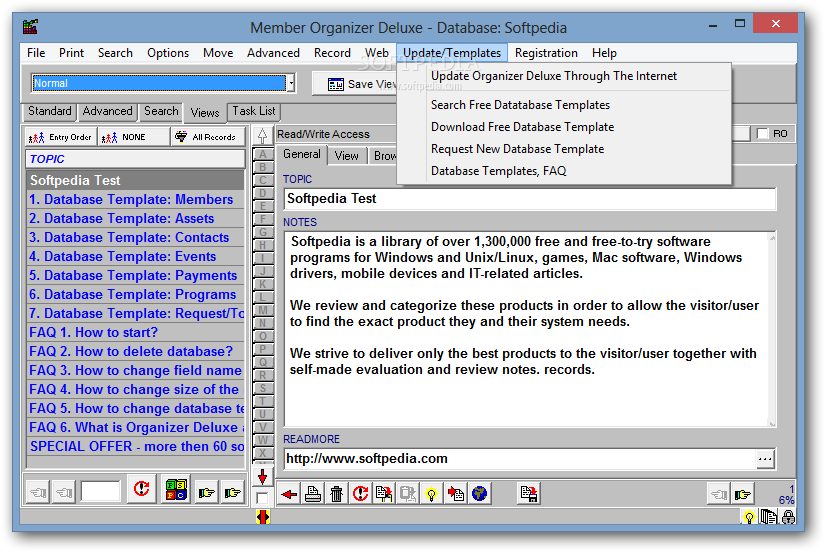Delete the record using the trash can icon
The image size is (825, 552).
coord(336,494)
